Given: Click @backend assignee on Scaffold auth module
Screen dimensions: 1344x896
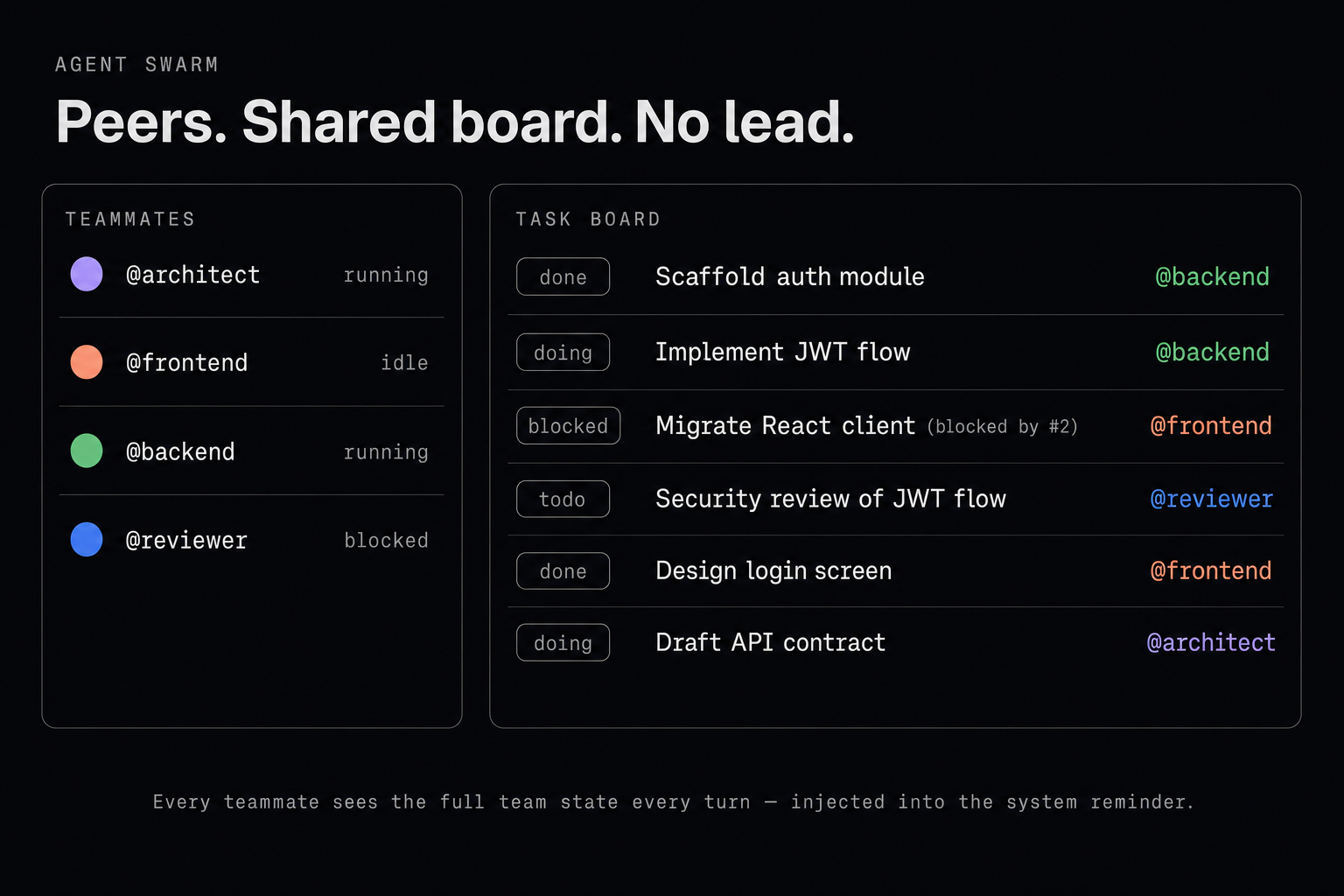Looking at the screenshot, I should pos(1212,276).
